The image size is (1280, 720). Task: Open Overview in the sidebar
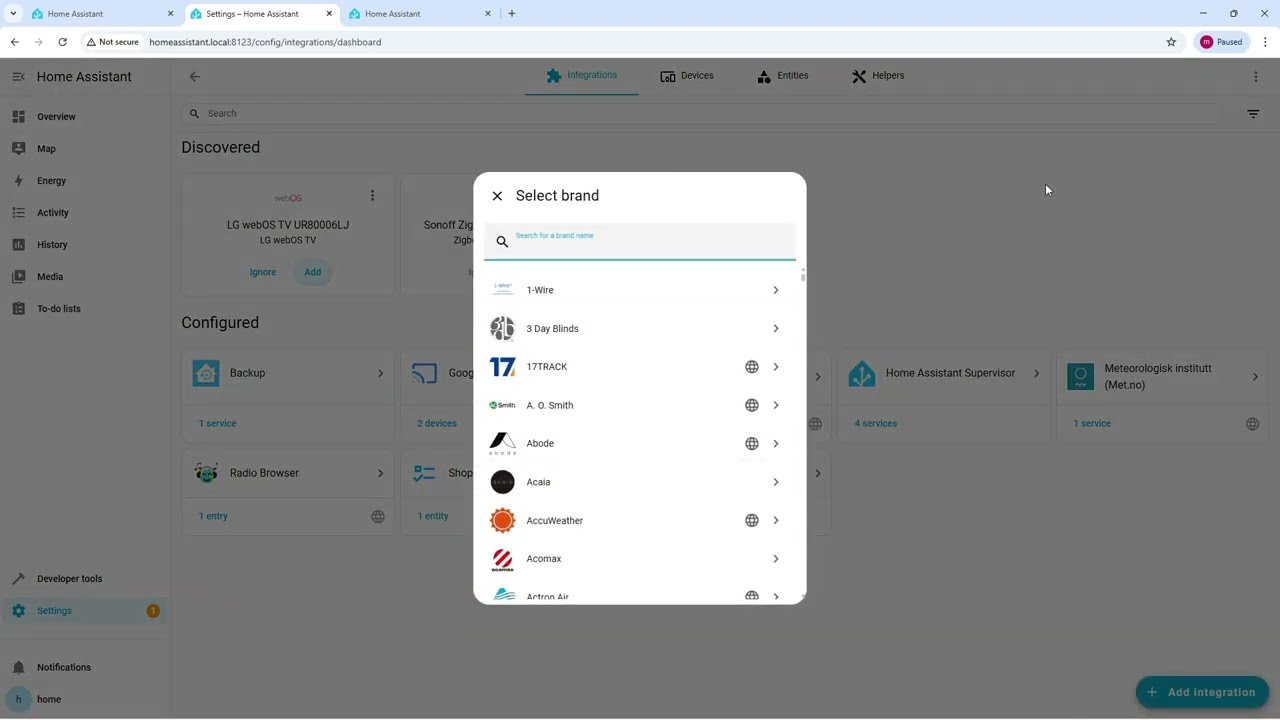(85, 117)
